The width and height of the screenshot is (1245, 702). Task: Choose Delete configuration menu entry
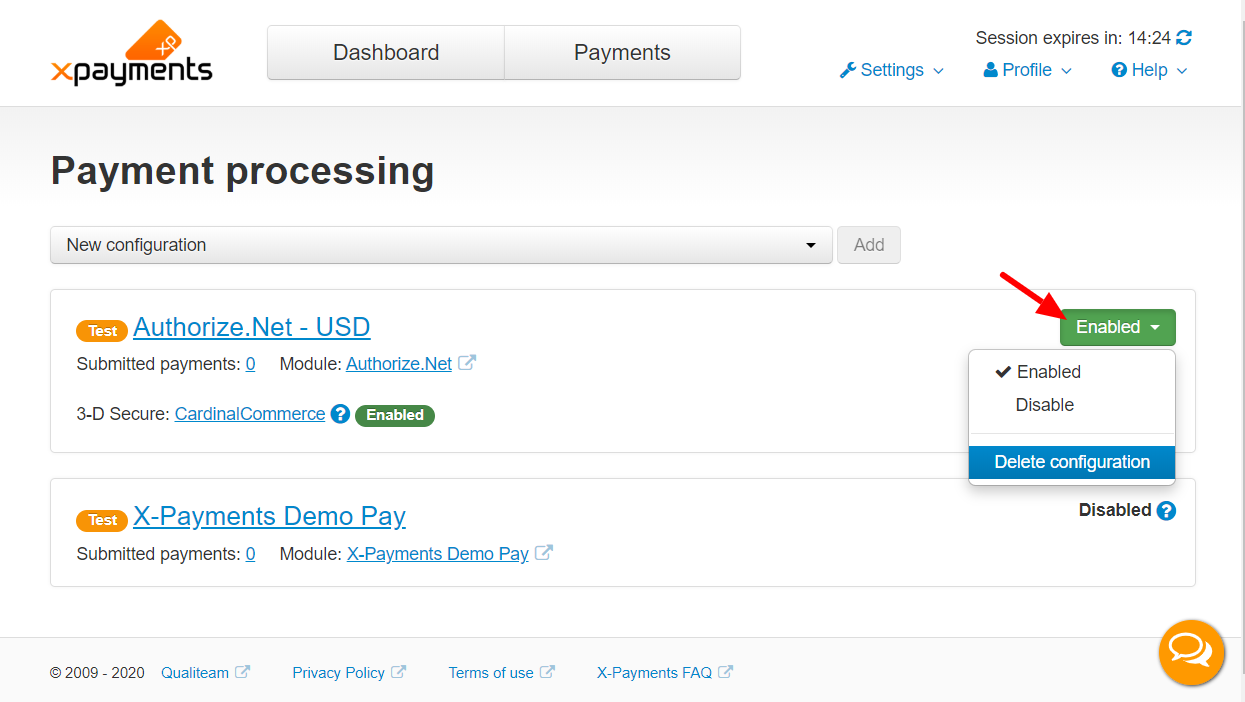click(1072, 462)
